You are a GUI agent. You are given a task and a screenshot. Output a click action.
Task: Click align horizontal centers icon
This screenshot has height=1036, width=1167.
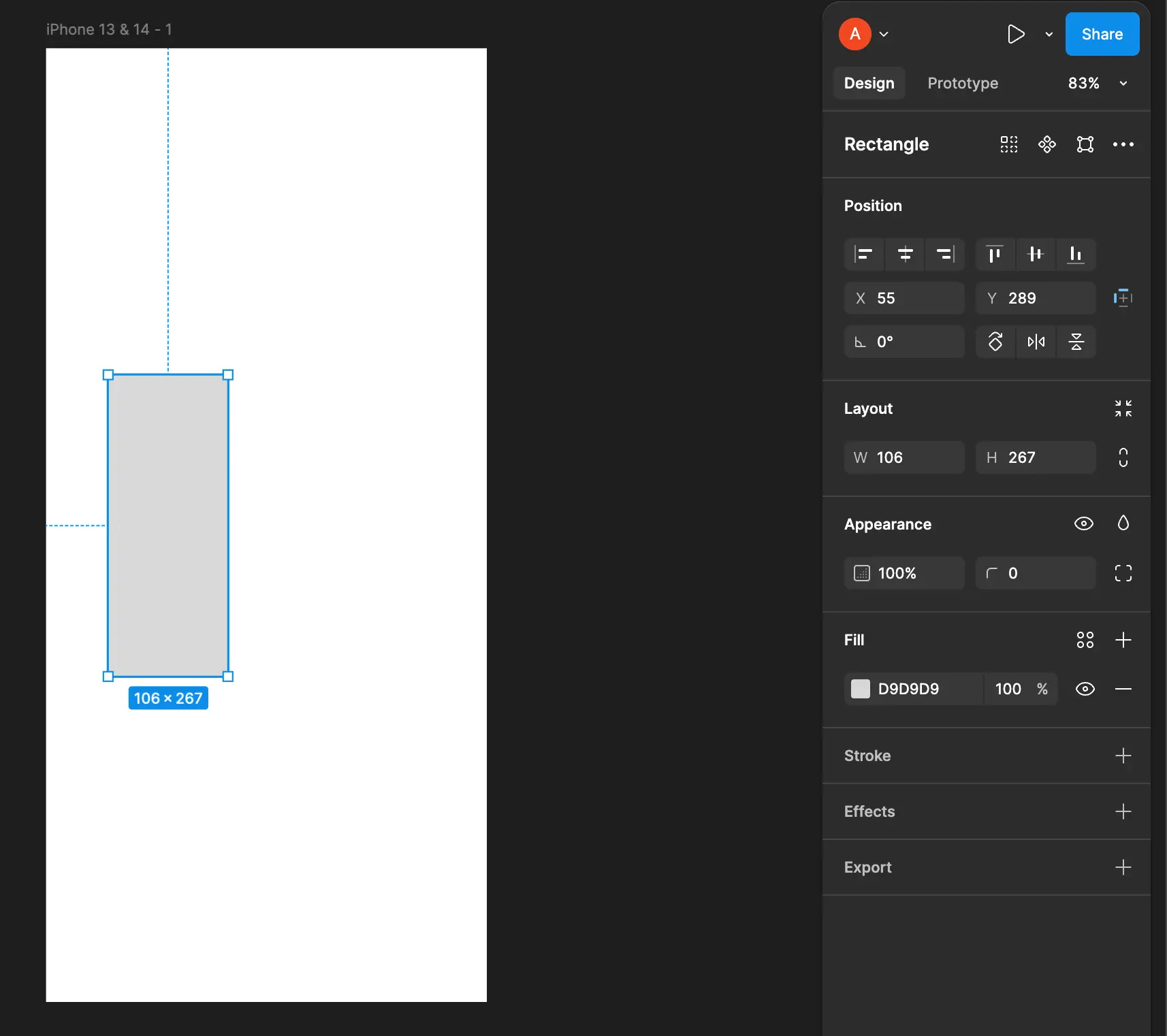[905, 255]
